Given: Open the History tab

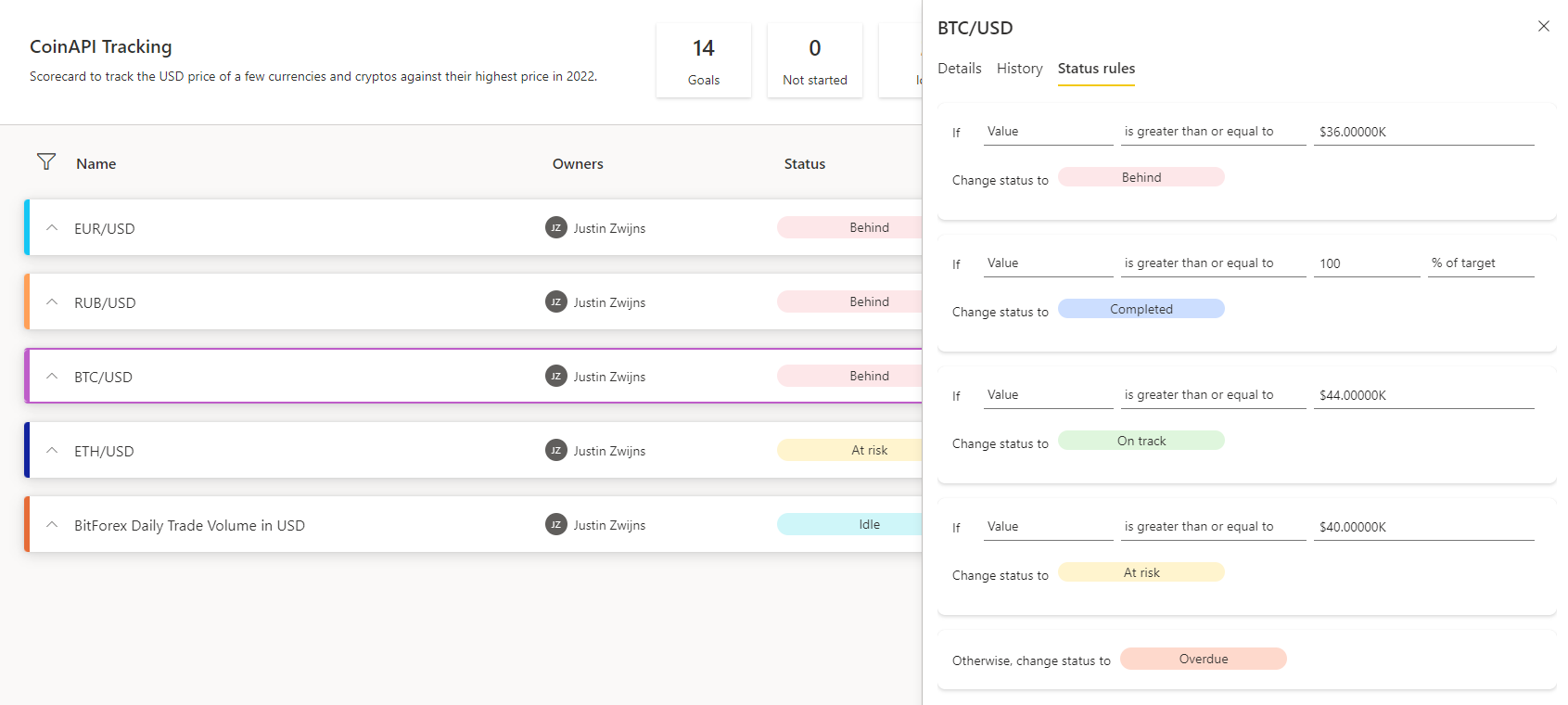Looking at the screenshot, I should [x=1019, y=69].
